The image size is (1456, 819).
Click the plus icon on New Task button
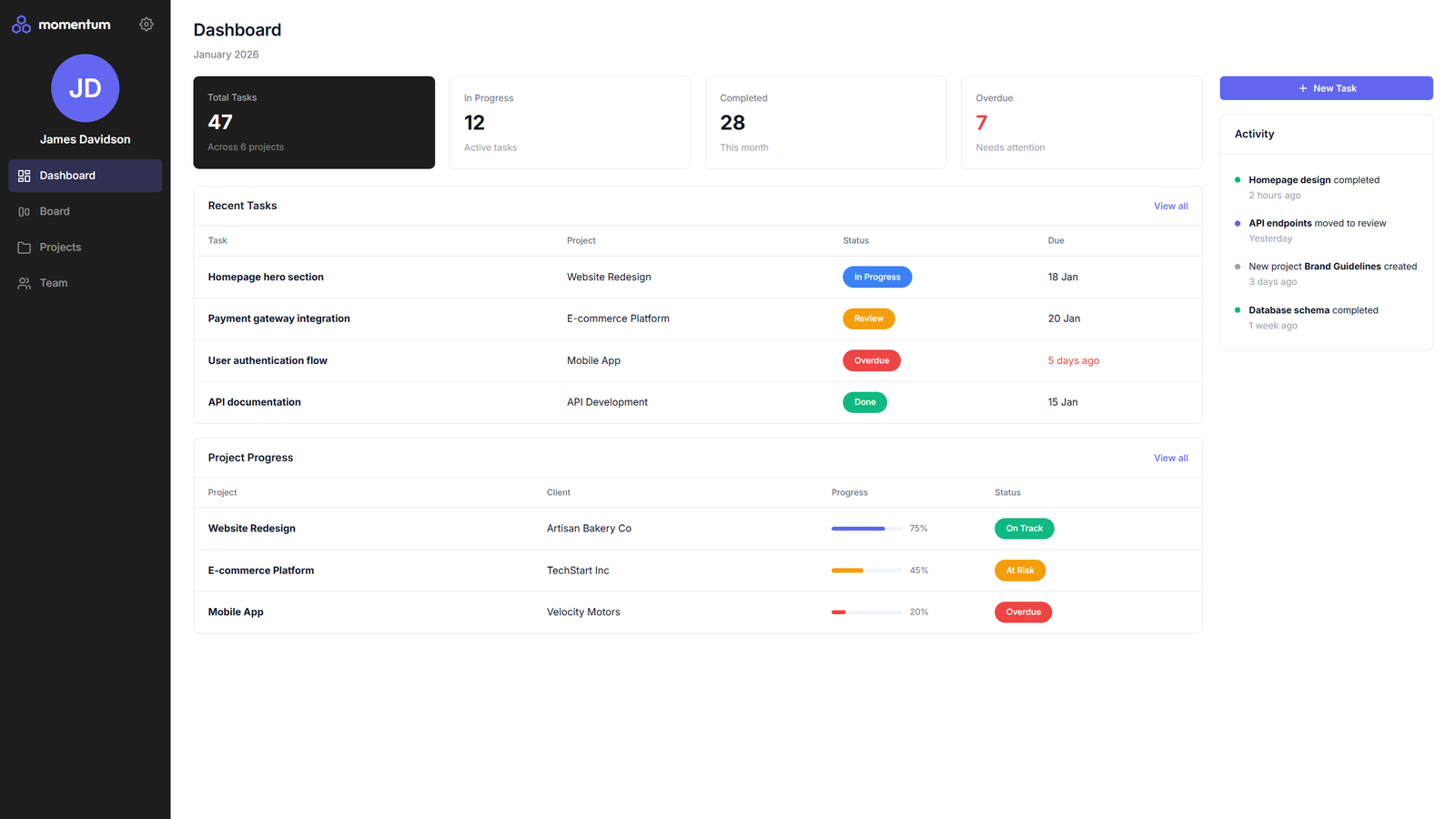coord(1302,87)
